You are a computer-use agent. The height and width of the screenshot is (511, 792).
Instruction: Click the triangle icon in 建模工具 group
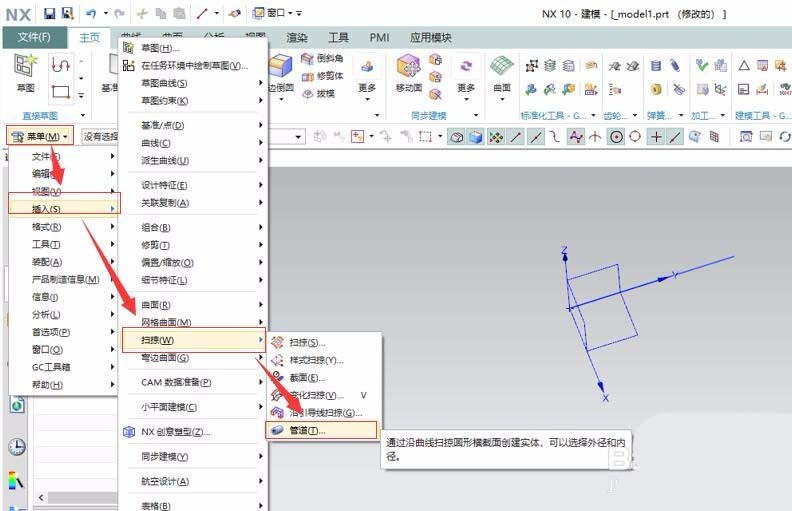click(x=744, y=66)
